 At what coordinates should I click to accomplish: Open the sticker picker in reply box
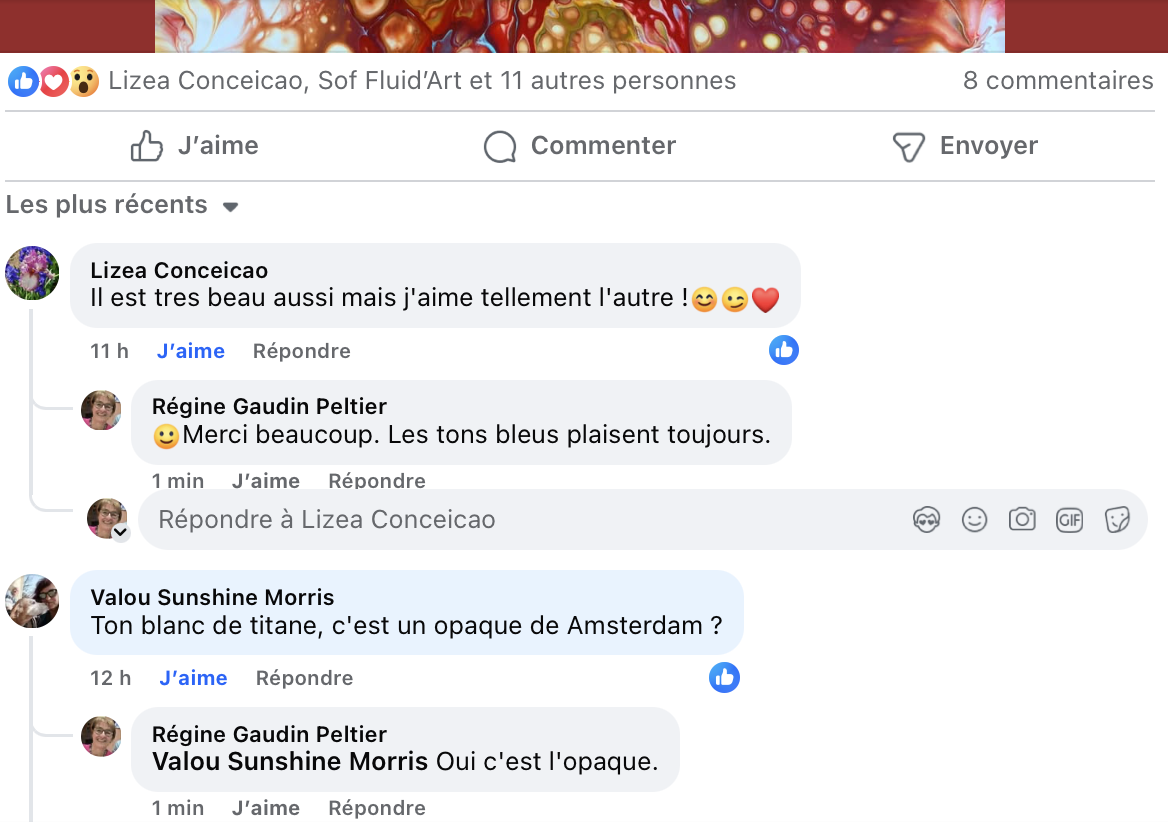1117,520
